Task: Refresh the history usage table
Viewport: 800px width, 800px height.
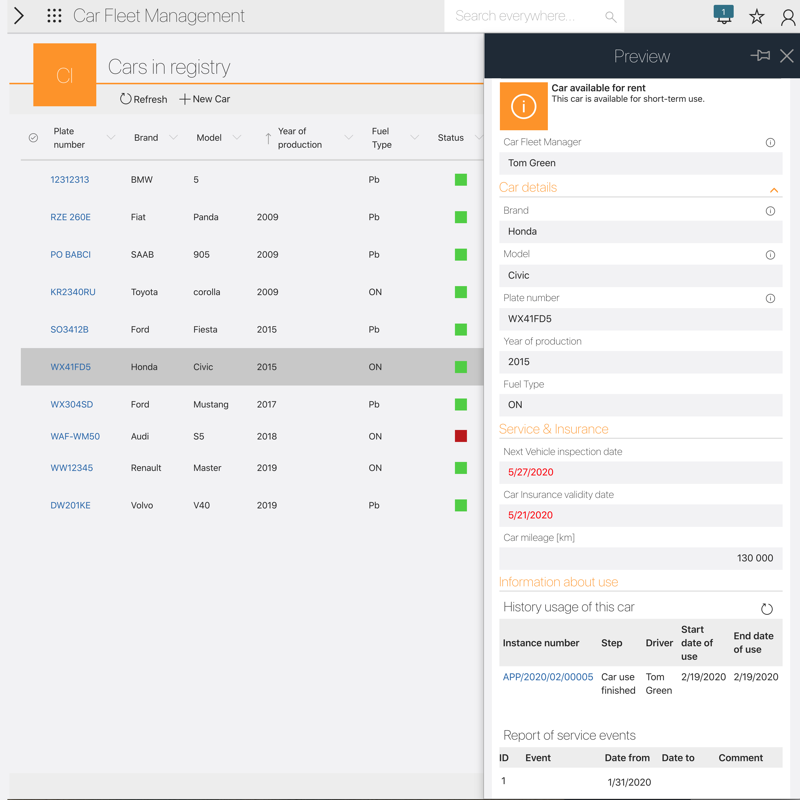Action: (x=767, y=609)
